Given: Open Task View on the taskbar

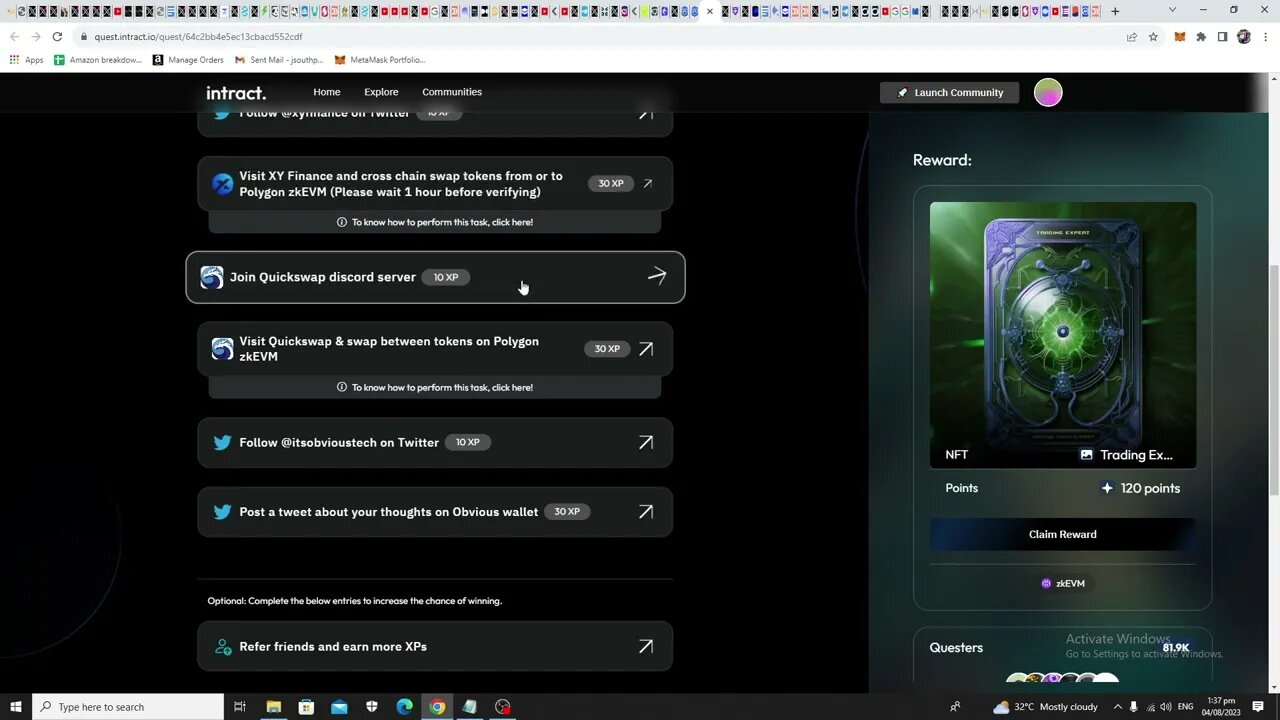Looking at the screenshot, I should coord(240,707).
